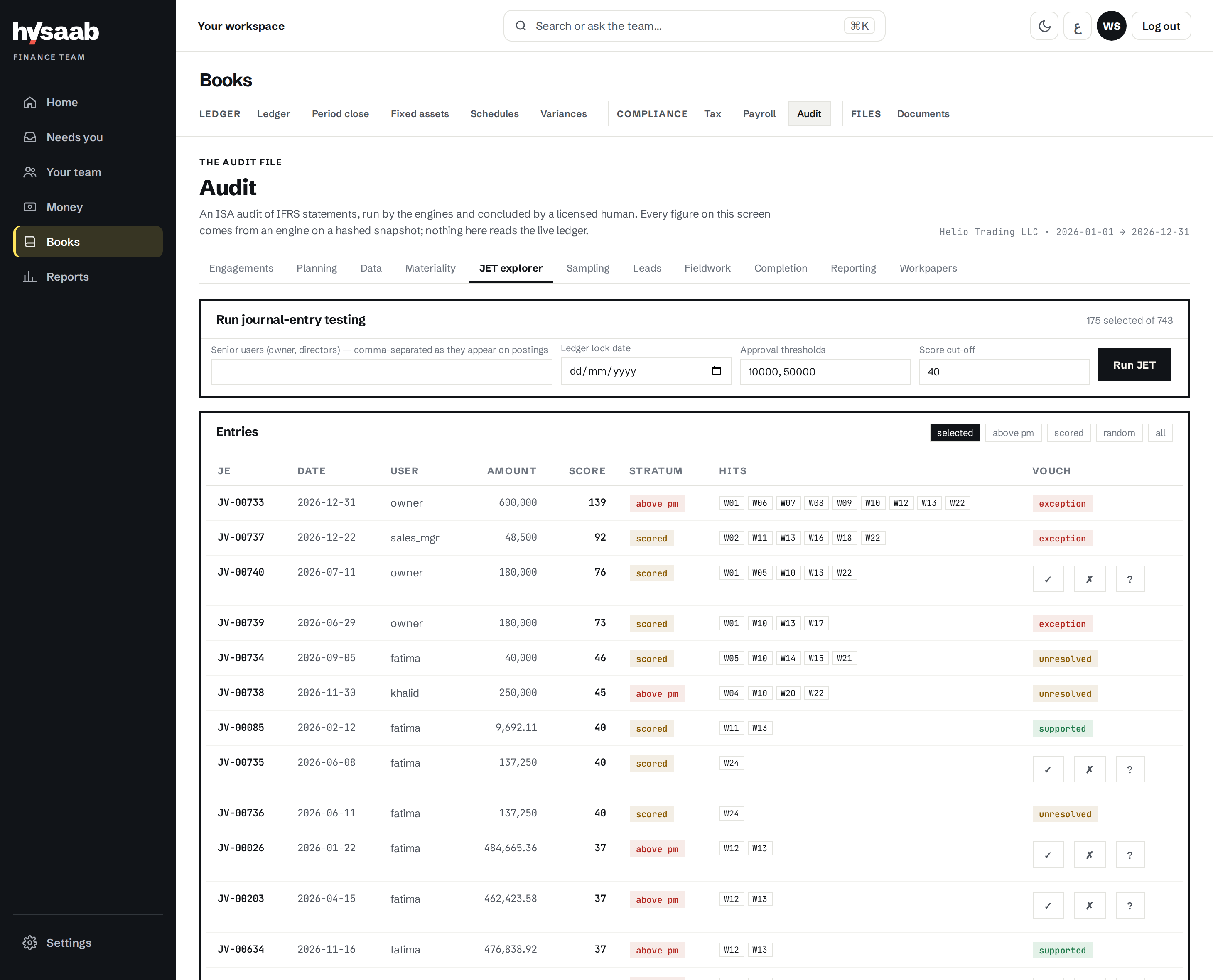Open the calendar picker in Ledger lock date
The width and height of the screenshot is (1213, 980).
click(716, 371)
